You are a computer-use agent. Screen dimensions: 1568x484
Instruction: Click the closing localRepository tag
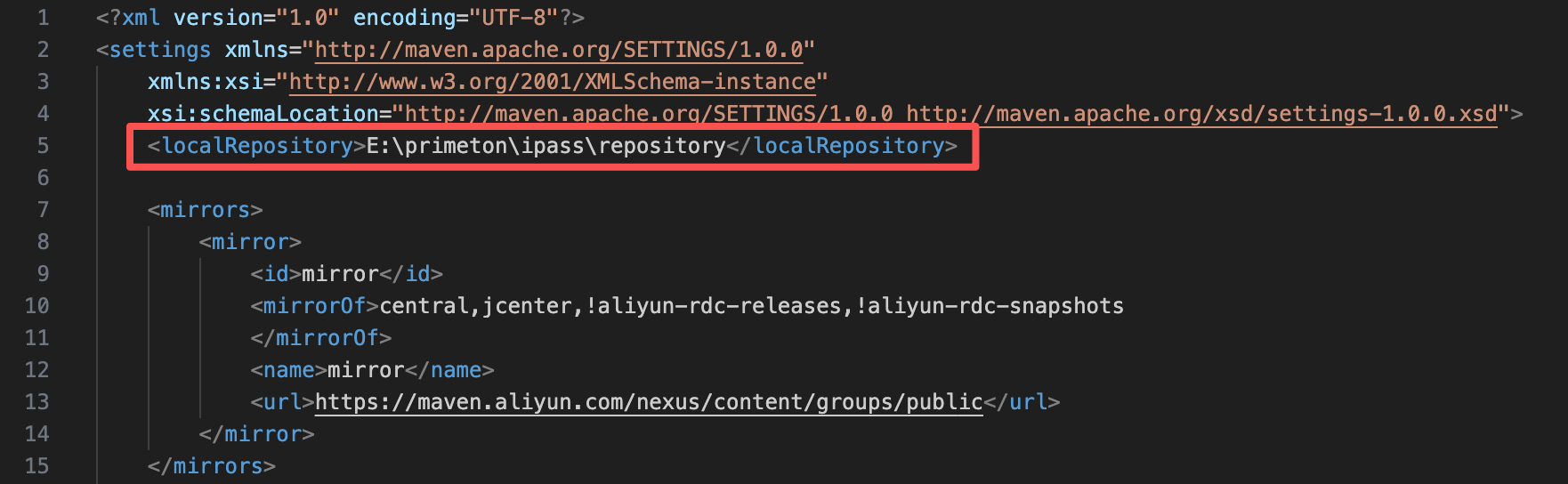848,146
